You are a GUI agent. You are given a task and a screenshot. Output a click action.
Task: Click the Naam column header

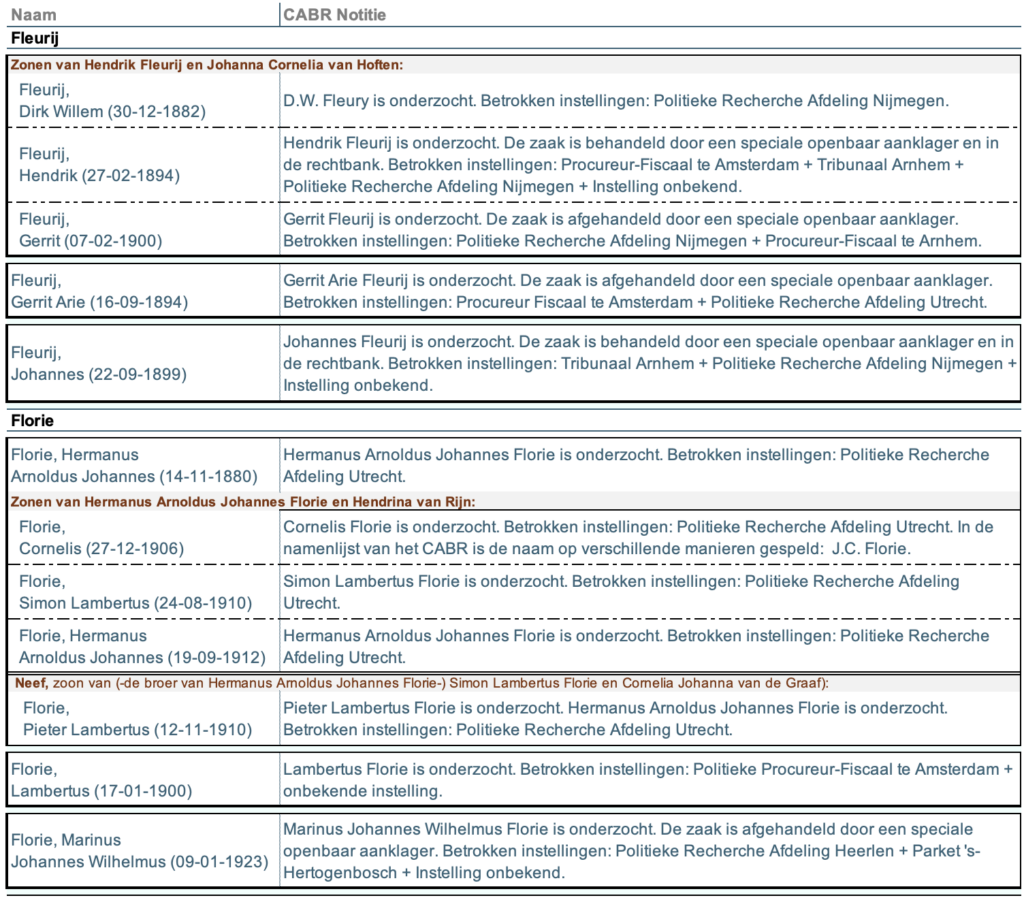point(33,15)
